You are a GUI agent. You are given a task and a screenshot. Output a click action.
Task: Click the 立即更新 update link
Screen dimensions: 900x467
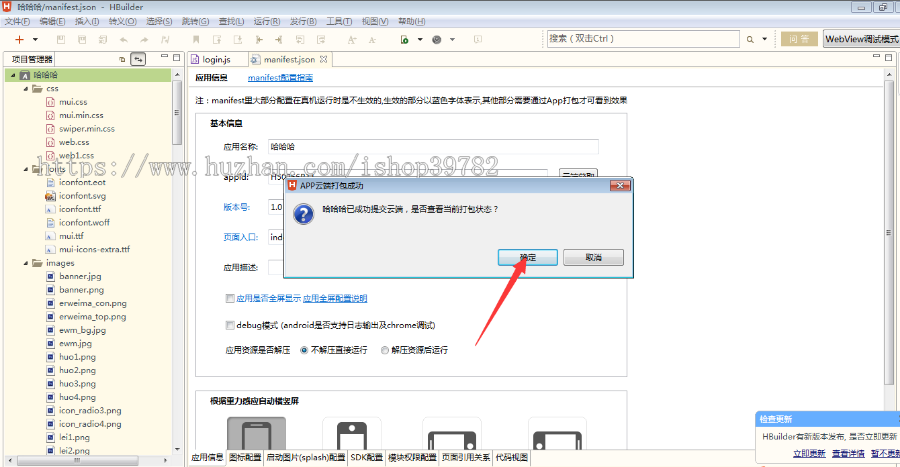(809, 453)
